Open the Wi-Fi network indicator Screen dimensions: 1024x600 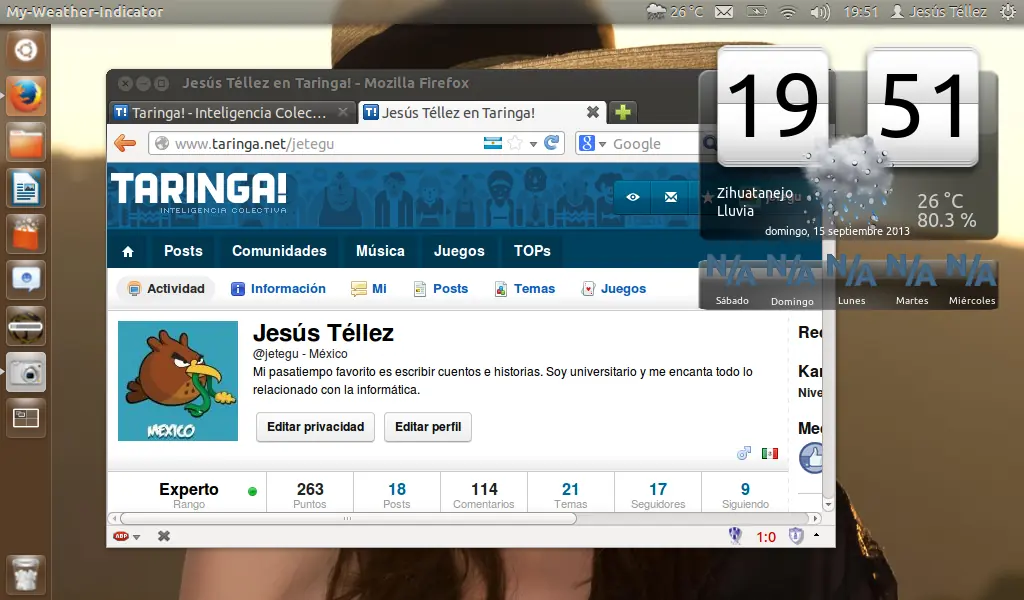tap(788, 12)
